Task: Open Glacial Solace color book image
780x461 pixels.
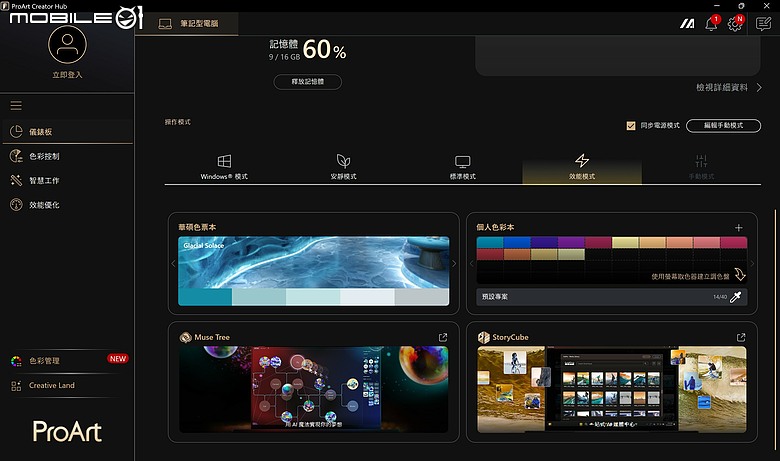Action: (313, 263)
